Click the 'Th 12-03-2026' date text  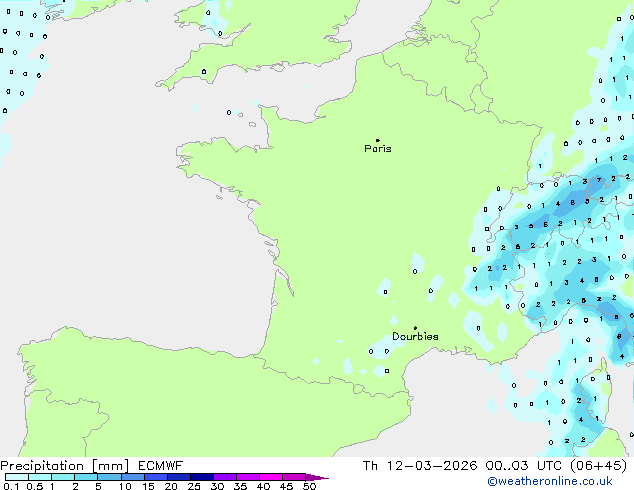click(420, 466)
